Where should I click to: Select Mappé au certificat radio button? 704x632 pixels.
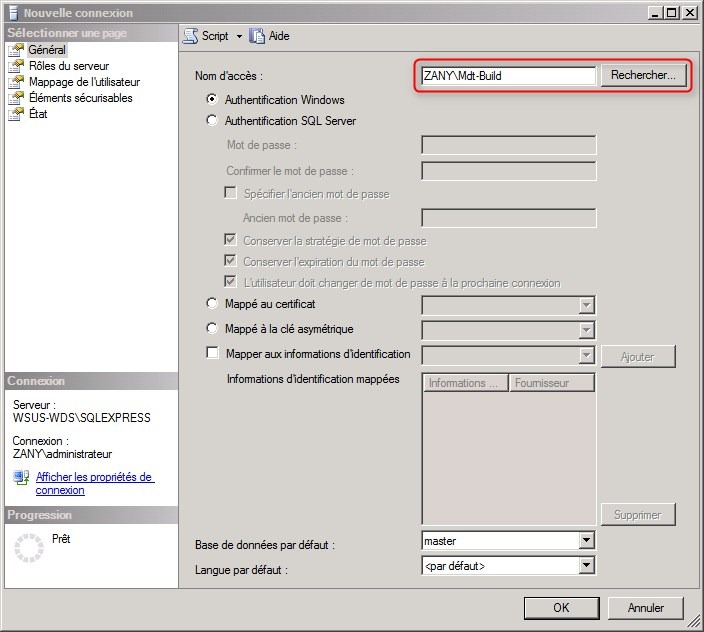coord(212,303)
